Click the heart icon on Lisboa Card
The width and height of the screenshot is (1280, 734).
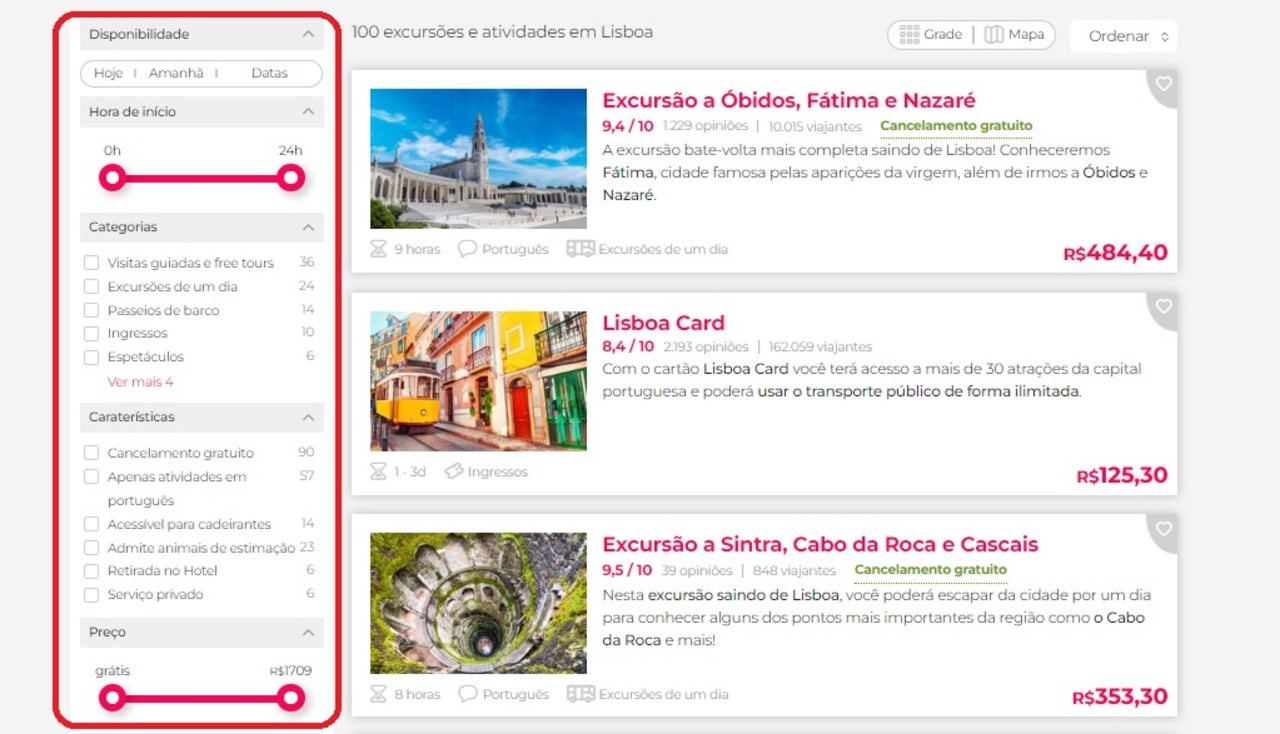(1163, 307)
